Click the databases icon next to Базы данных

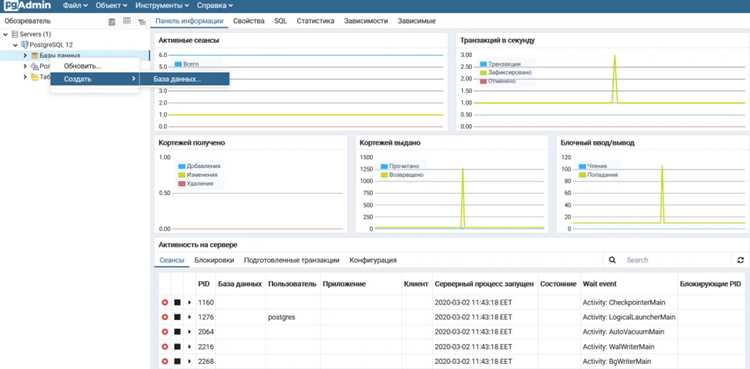click(x=34, y=56)
